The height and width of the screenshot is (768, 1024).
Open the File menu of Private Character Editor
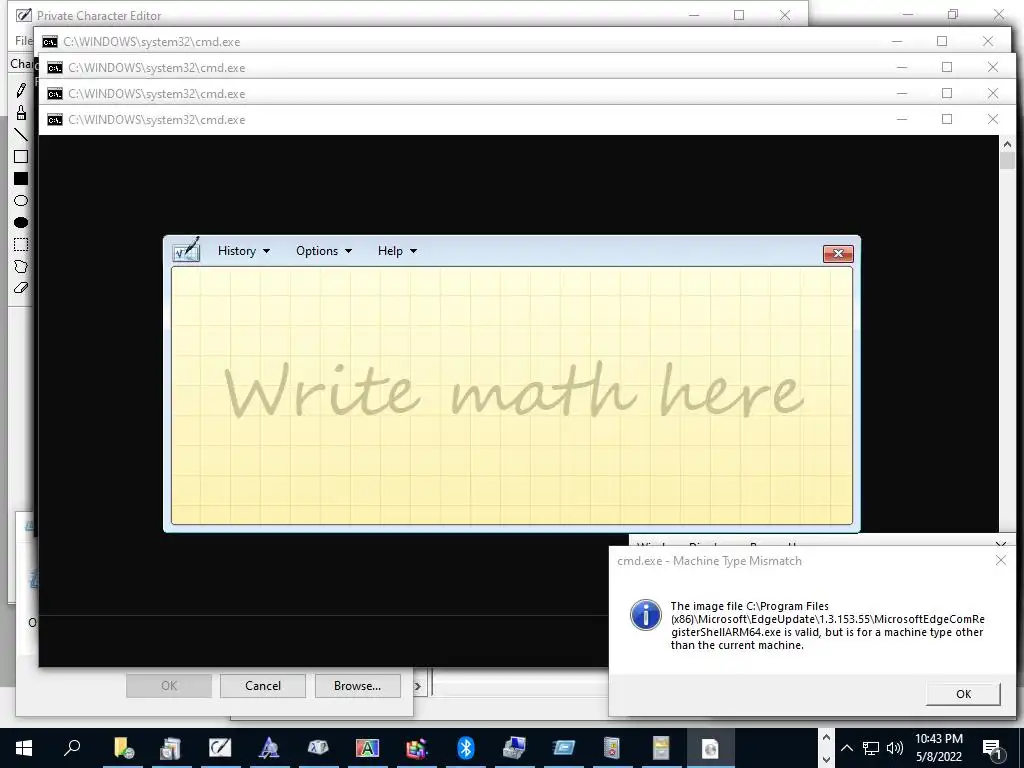click(24, 40)
